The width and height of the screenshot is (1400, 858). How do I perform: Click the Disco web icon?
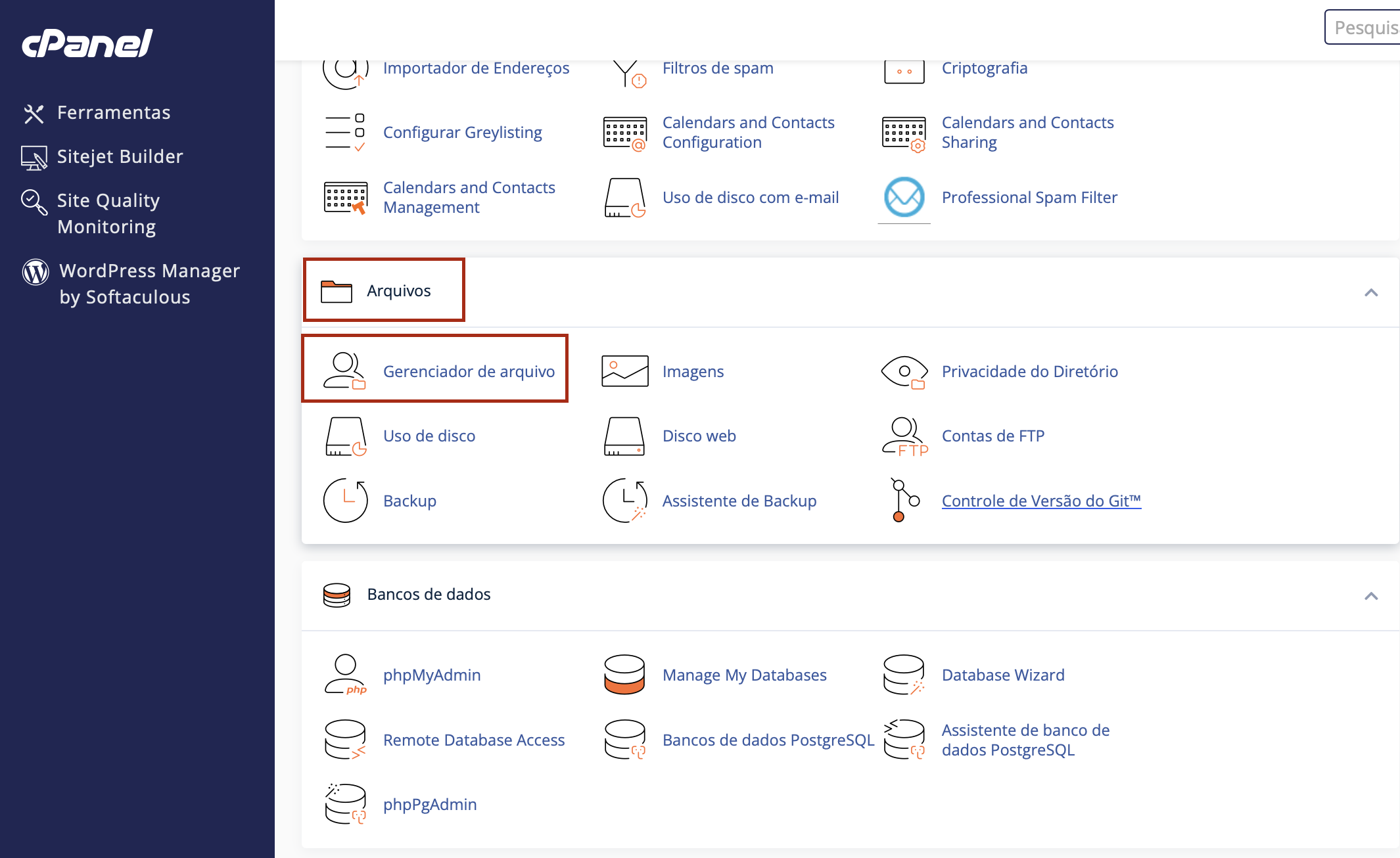tap(624, 436)
